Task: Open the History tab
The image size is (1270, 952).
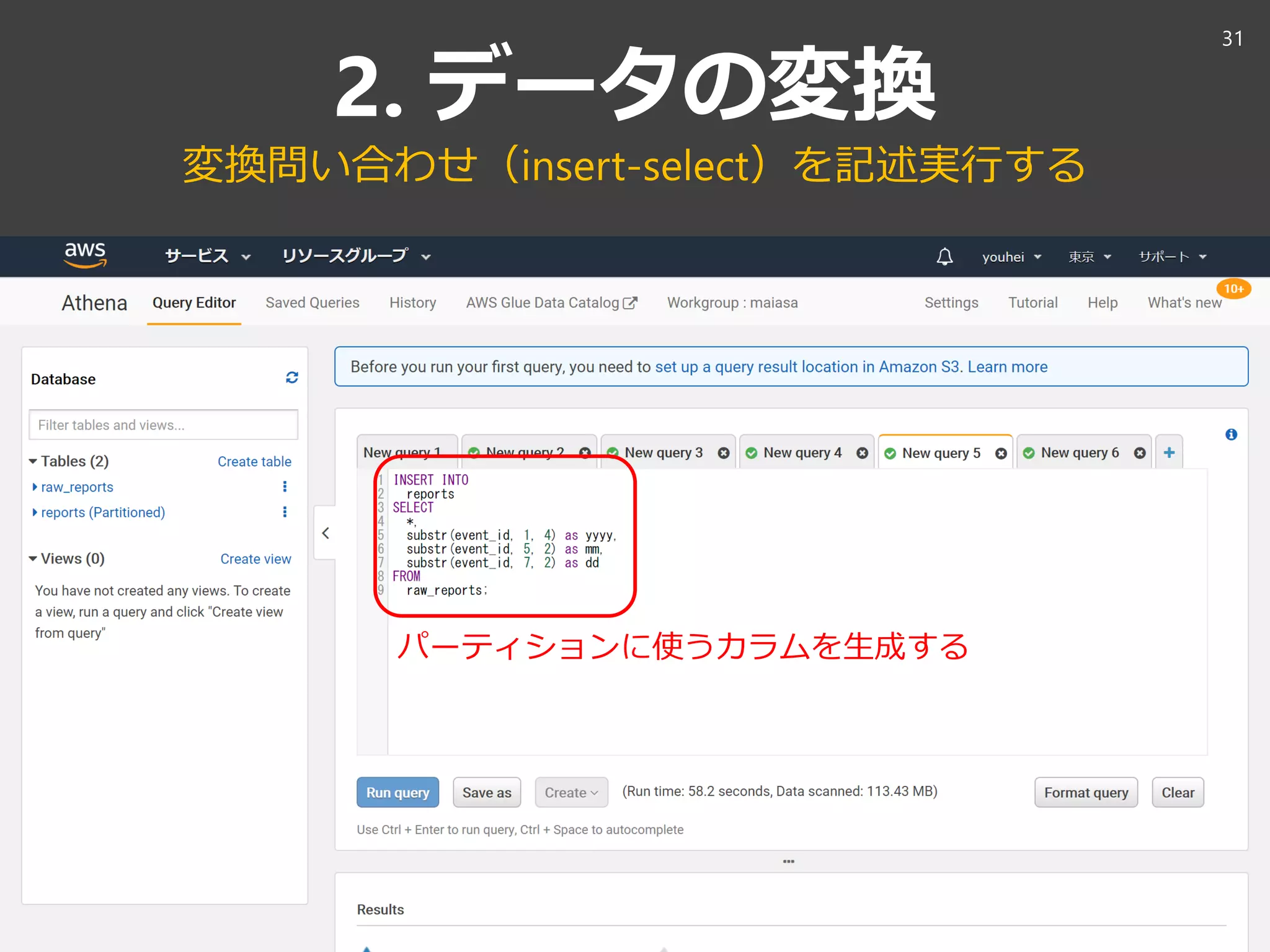Action: 413,302
